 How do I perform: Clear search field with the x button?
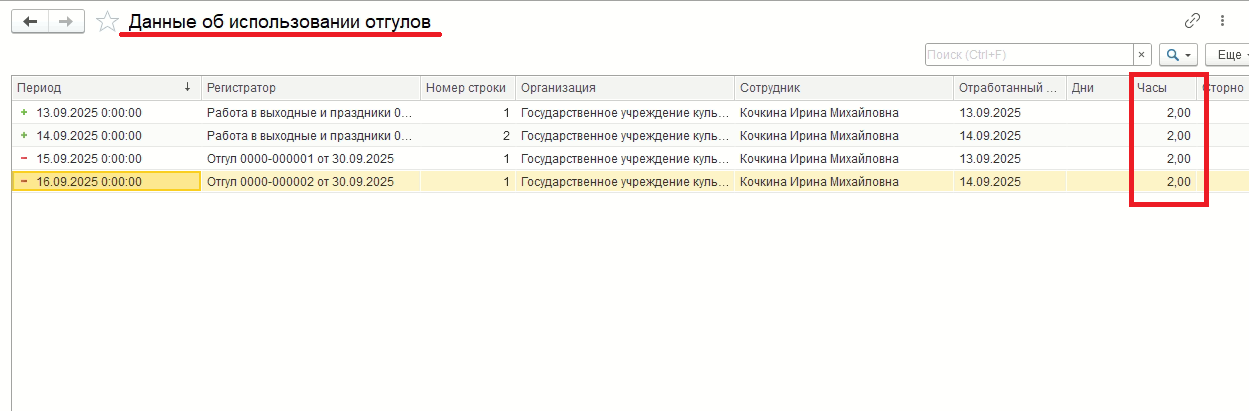click(x=1142, y=54)
